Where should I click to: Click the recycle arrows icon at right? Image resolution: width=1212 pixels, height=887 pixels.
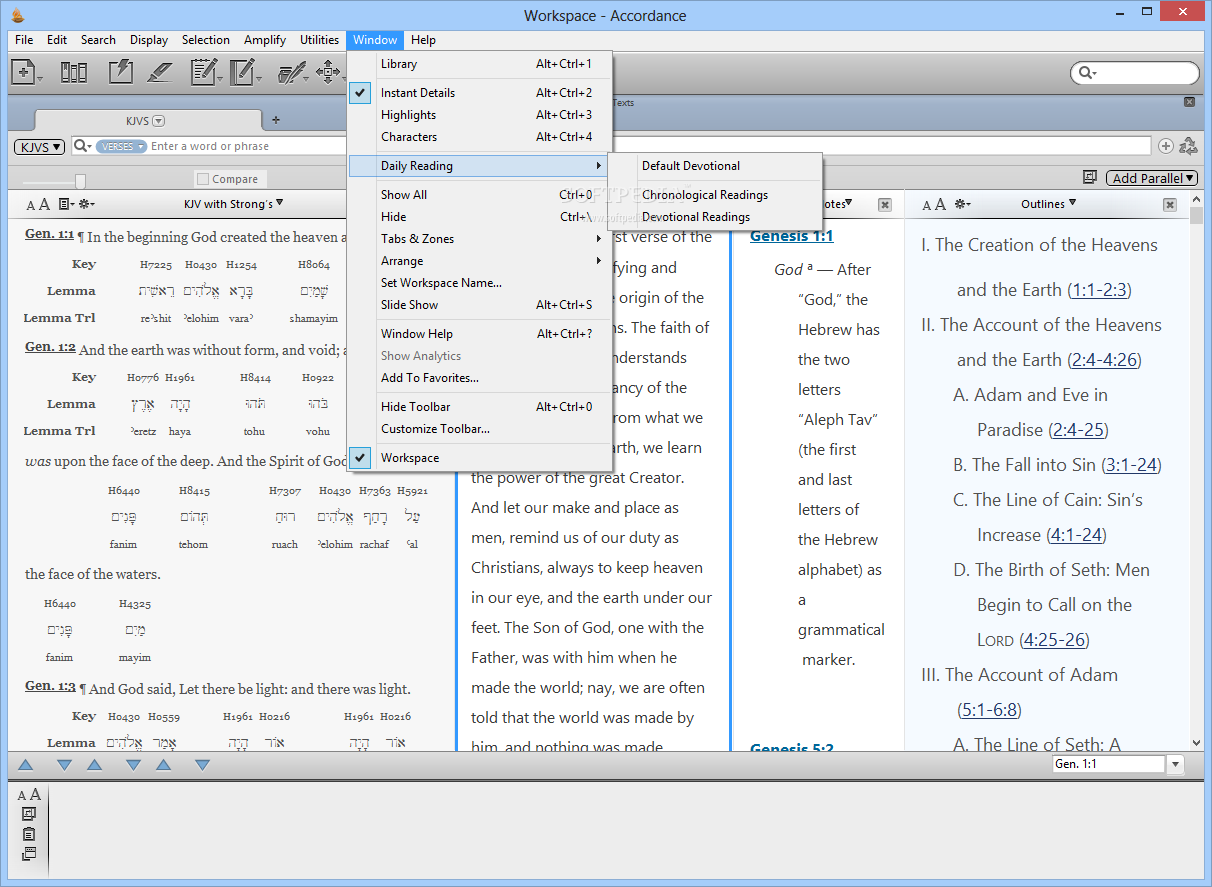1189,146
